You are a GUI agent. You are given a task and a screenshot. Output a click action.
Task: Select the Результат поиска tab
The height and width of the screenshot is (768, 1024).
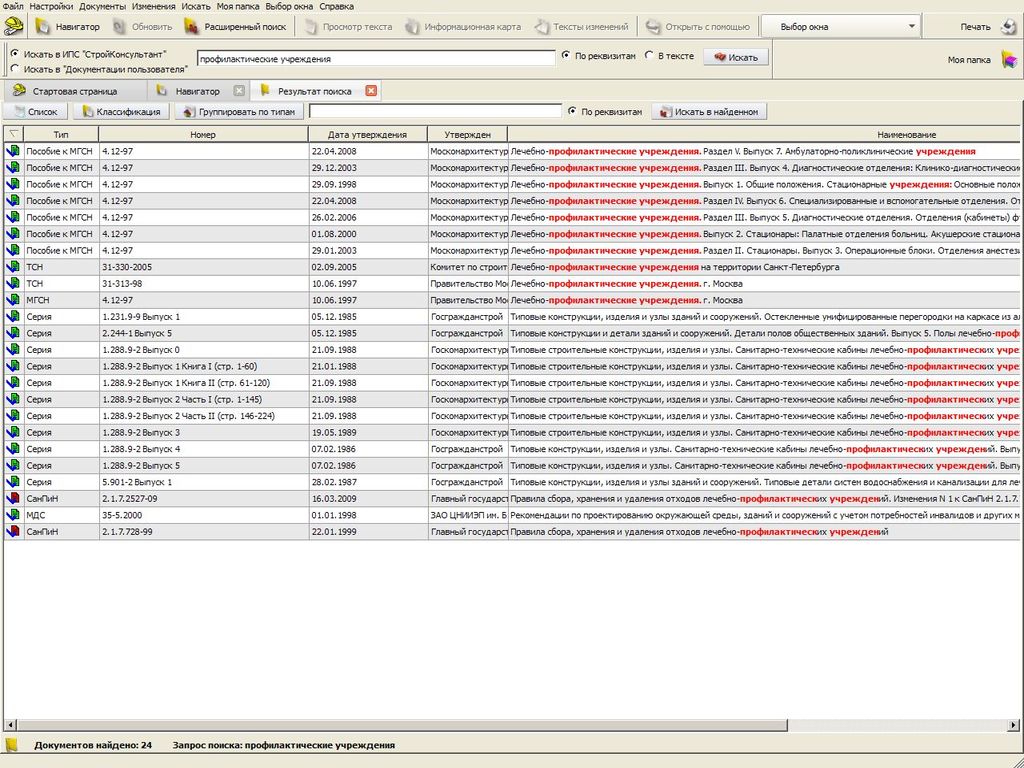coord(314,91)
